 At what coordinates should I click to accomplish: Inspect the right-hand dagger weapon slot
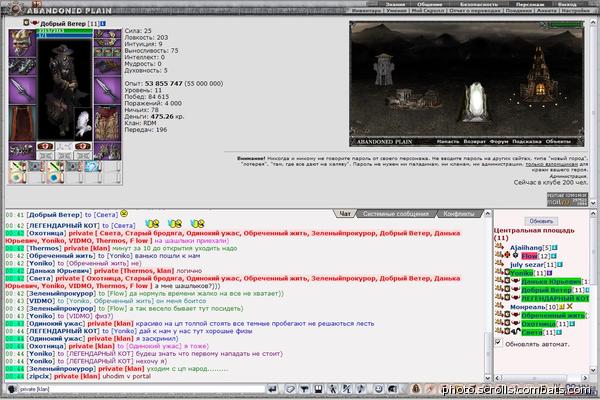pyautogui.click(x=108, y=90)
